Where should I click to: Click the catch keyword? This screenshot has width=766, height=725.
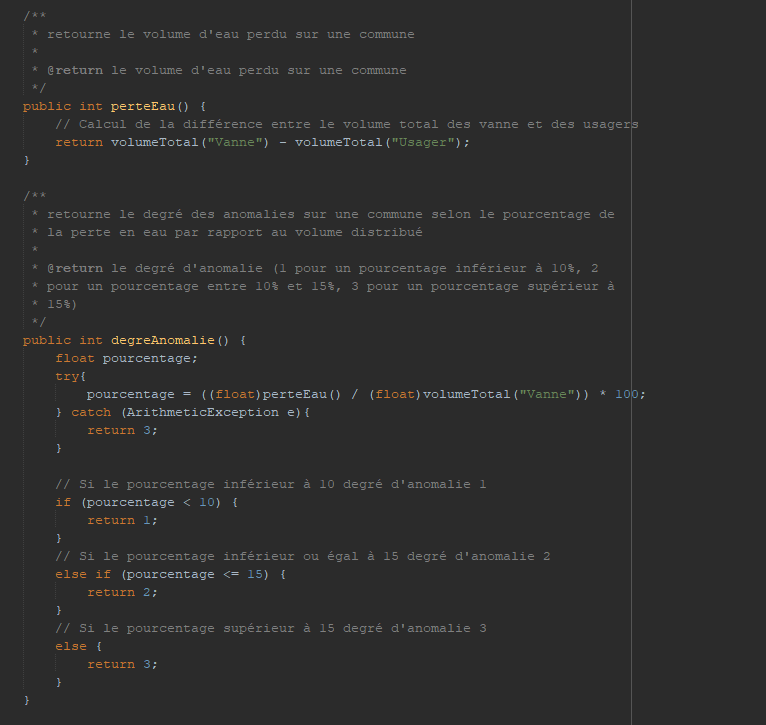(x=91, y=412)
